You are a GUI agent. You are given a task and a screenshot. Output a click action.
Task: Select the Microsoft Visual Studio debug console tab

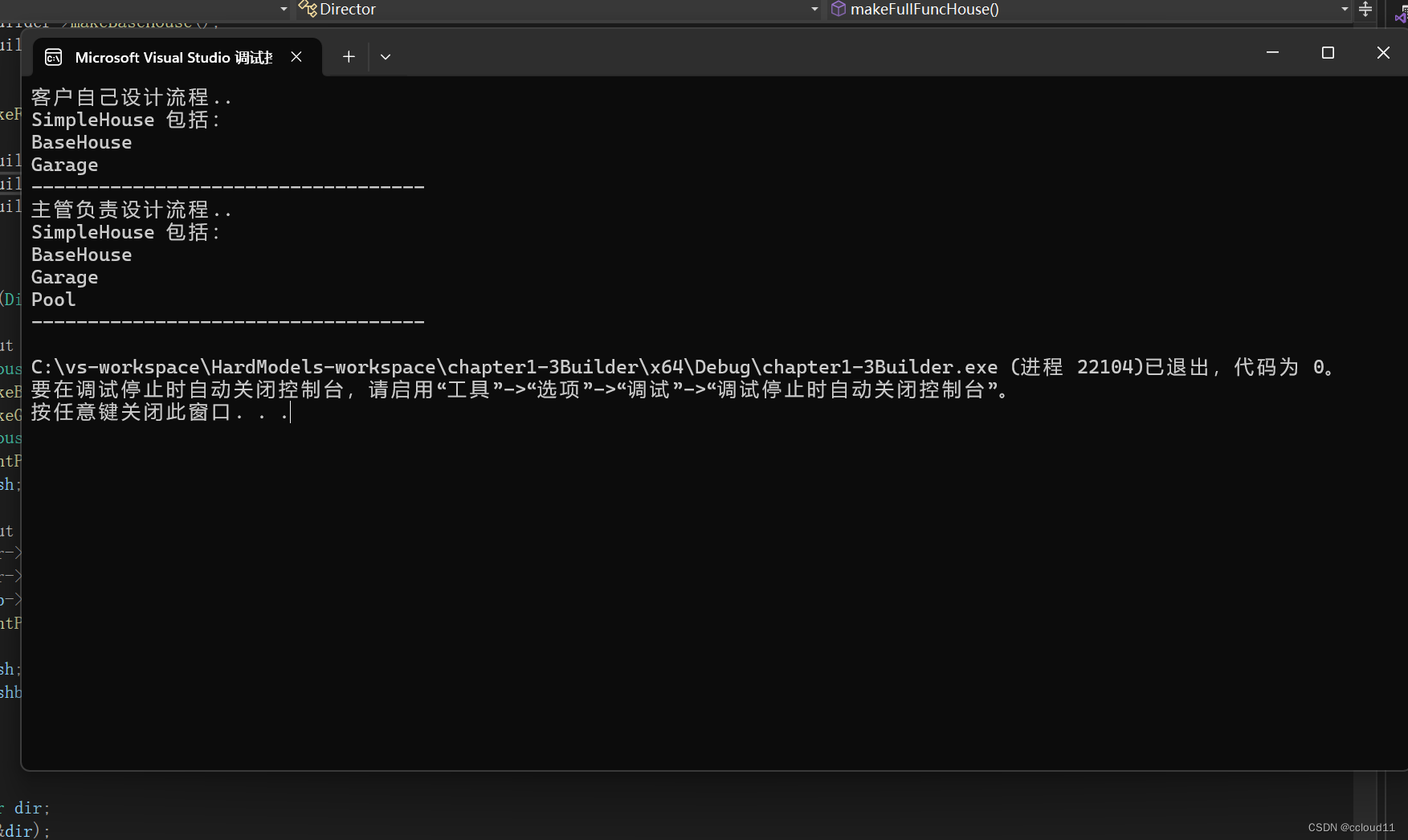[177, 57]
